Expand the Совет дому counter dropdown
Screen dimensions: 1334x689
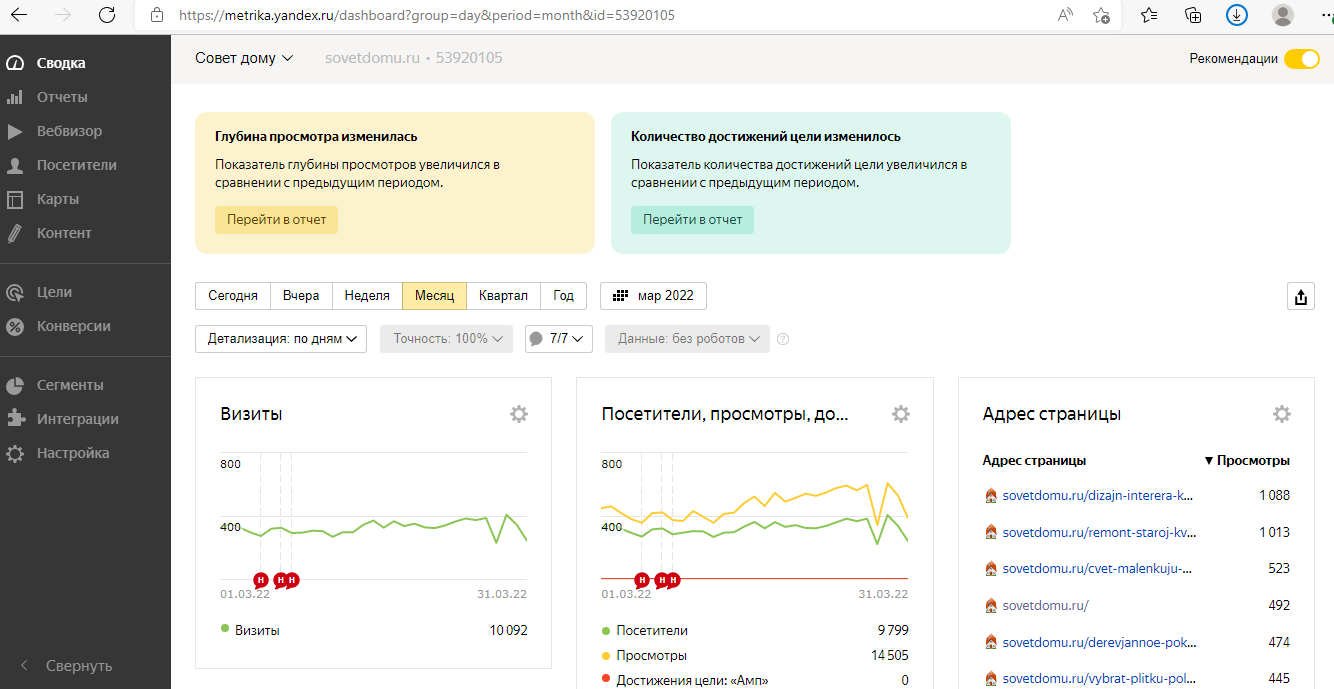(x=244, y=58)
